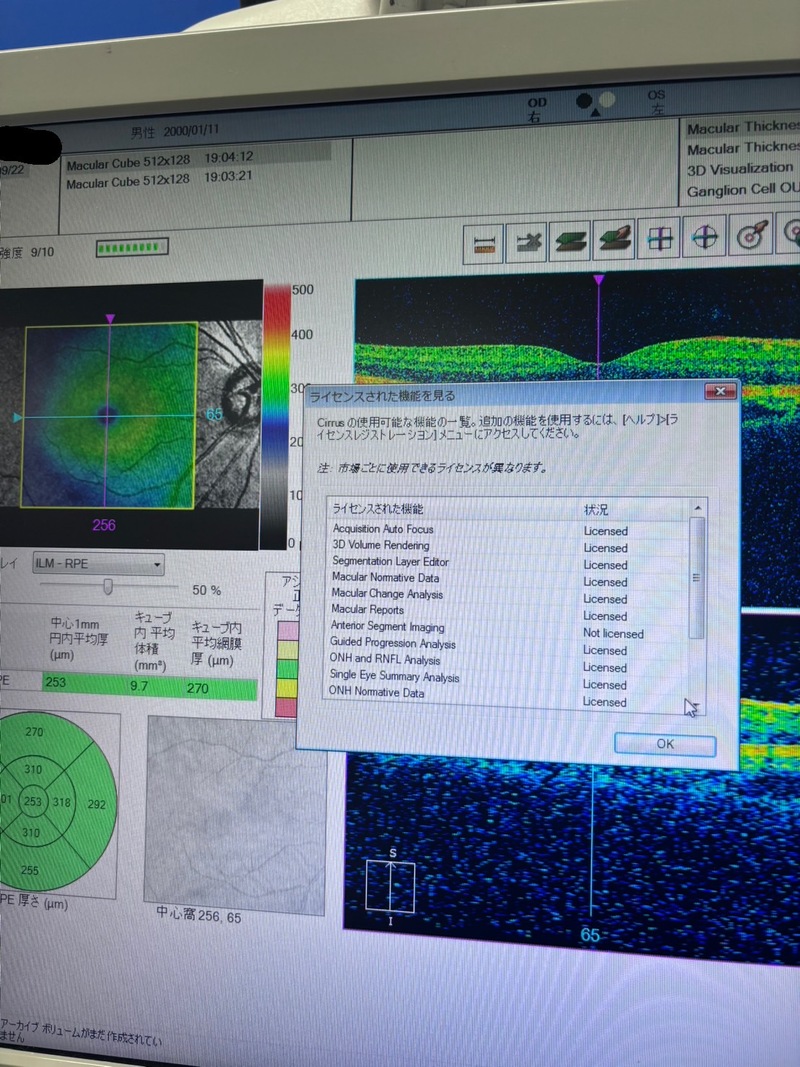
Task: Choose 3D Visualization in analysis list
Action: pyautogui.click(x=740, y=169)
